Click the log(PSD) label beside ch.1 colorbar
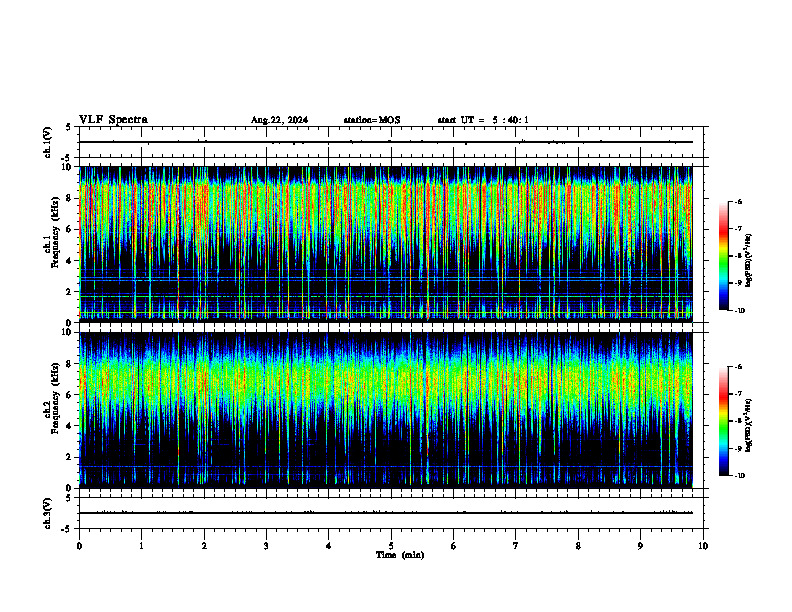 point(749,260)
